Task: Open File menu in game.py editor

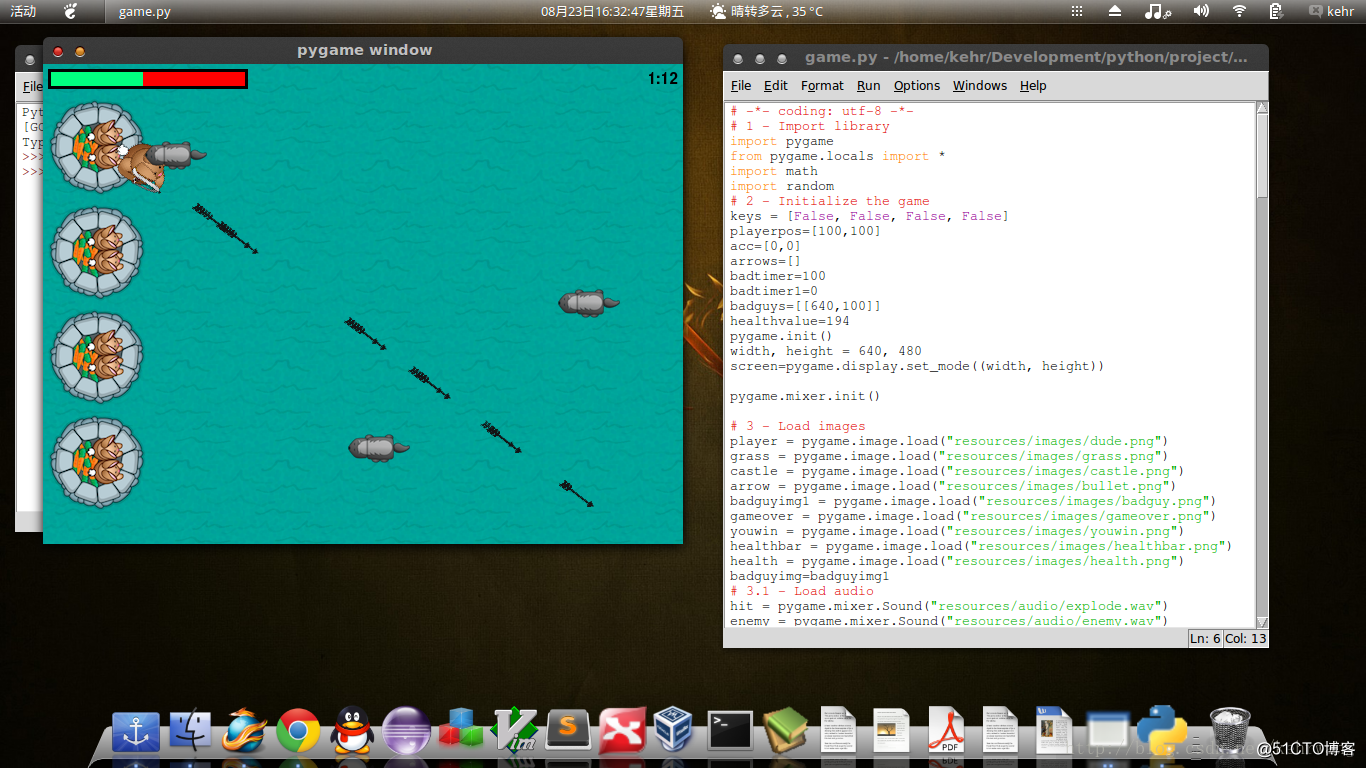Action: click(x=741, y=85)
